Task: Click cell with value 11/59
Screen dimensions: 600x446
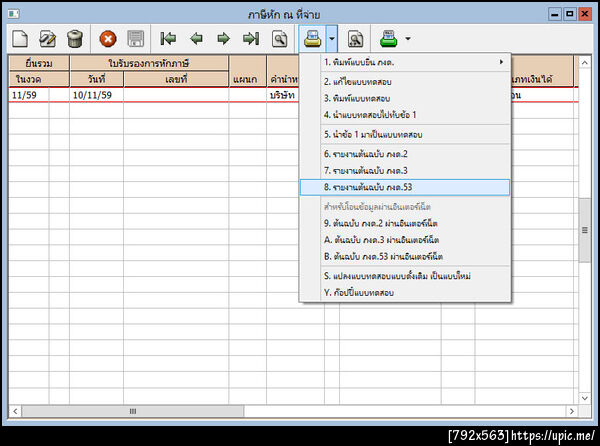Action: point(29,95)
